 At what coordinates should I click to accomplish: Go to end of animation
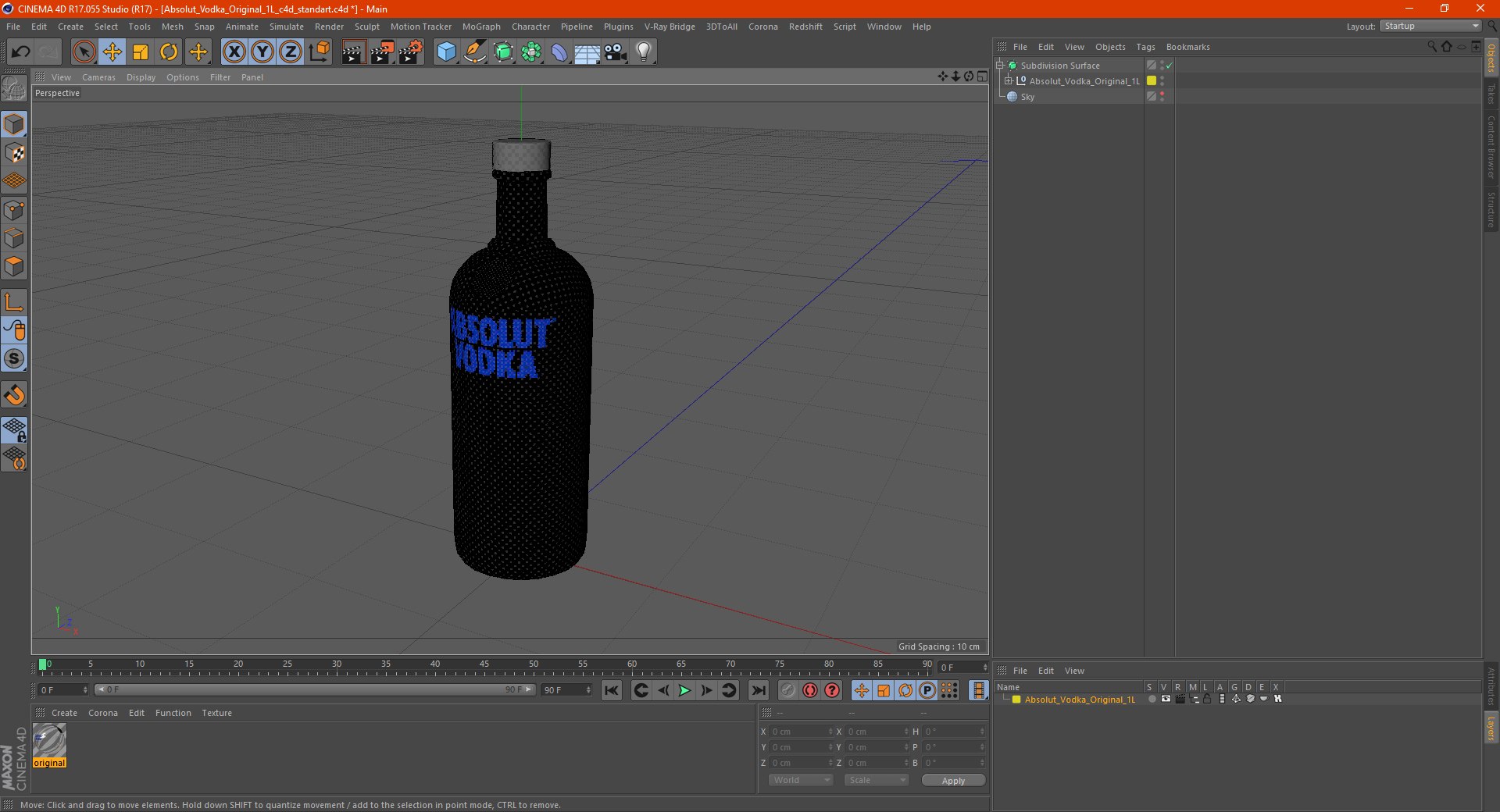tap(758, 690)
